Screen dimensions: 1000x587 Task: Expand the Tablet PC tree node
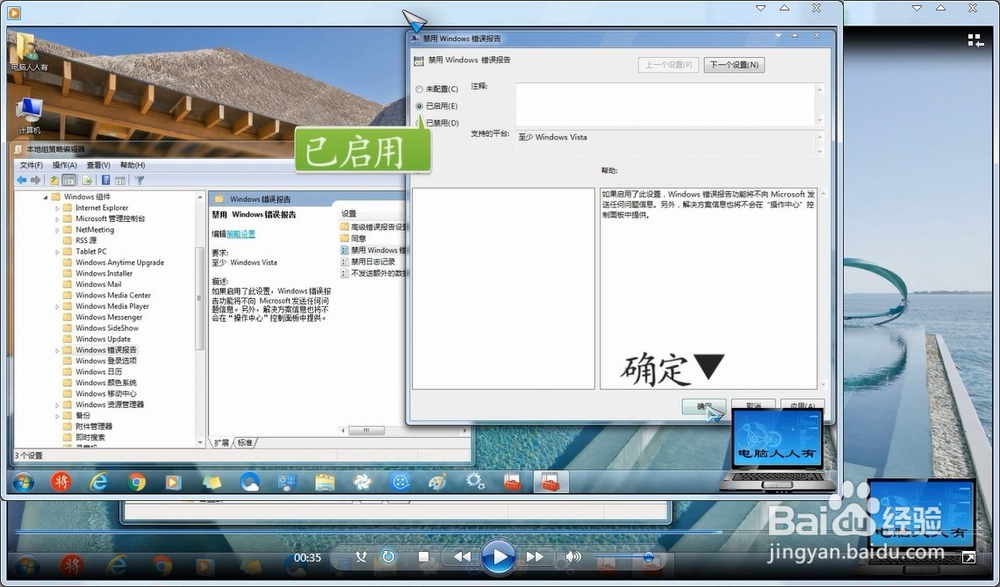pos(57,251)
